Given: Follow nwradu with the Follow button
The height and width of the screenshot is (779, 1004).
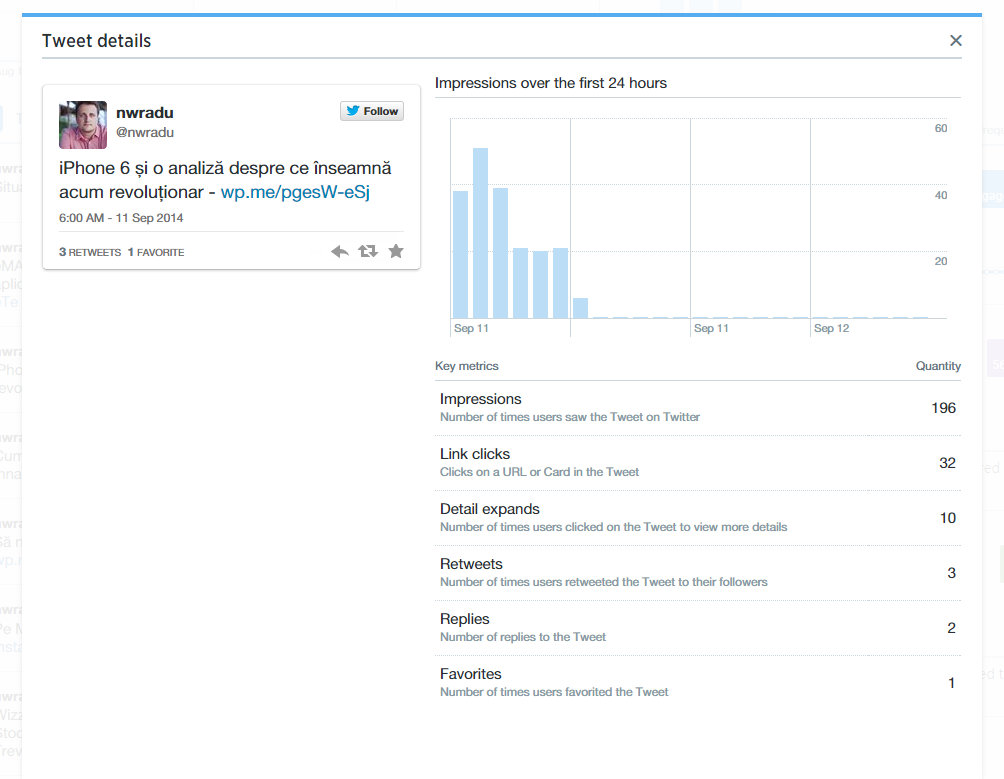Looking at the screenshot, I should pyautogui.click(x=372, y=111).
